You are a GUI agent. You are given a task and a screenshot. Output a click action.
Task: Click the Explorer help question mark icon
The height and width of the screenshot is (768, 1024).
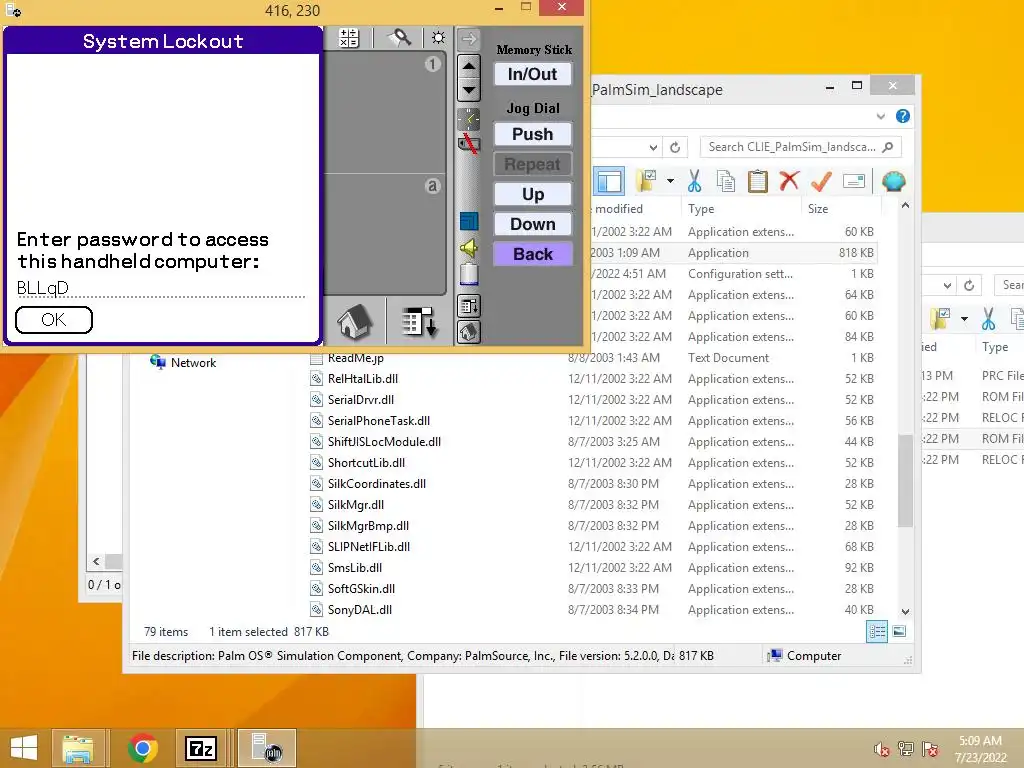point(903,116)
